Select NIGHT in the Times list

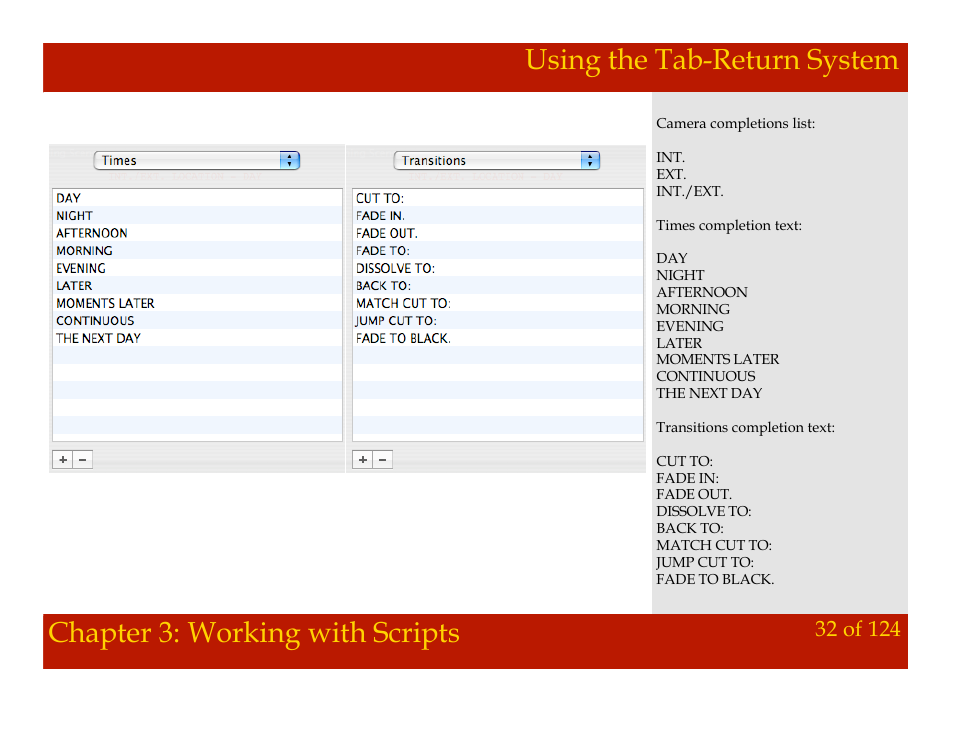197,216
